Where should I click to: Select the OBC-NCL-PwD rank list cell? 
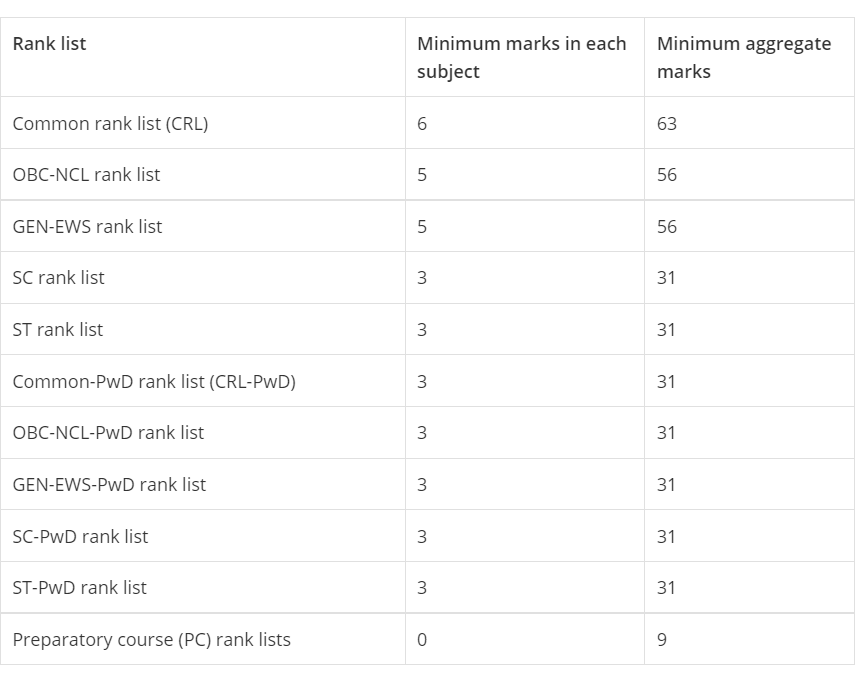(108, 433)
